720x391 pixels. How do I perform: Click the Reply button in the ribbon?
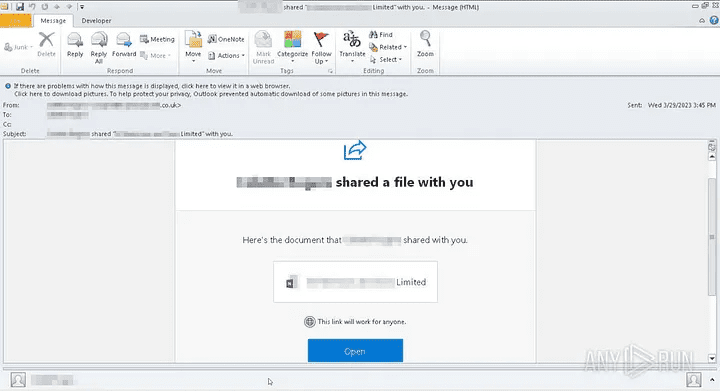pyautogui.click(x=75, y=45)
